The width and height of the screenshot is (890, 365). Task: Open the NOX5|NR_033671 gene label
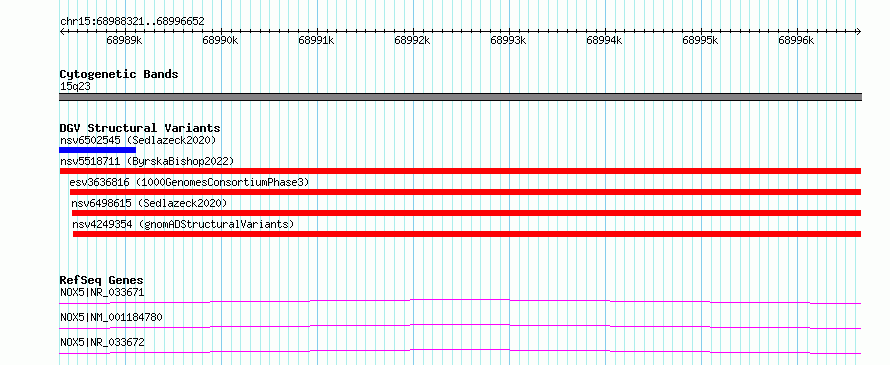point(102,293)
